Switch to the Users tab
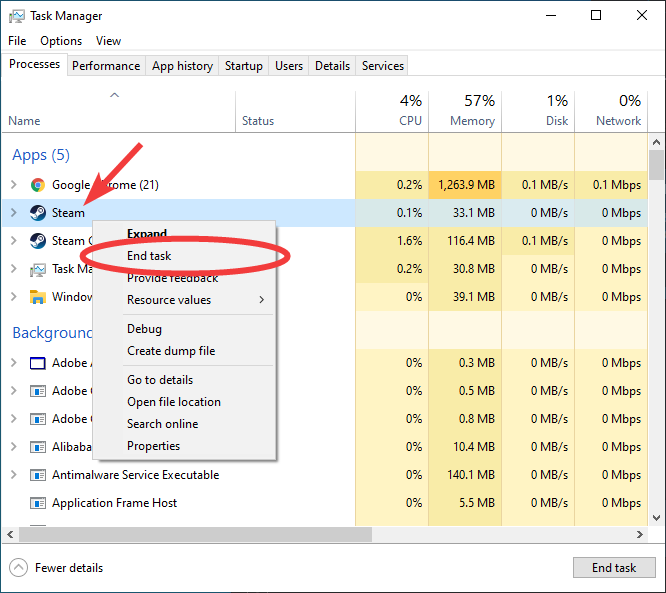 pyautogui.click(x=289, y=66)
